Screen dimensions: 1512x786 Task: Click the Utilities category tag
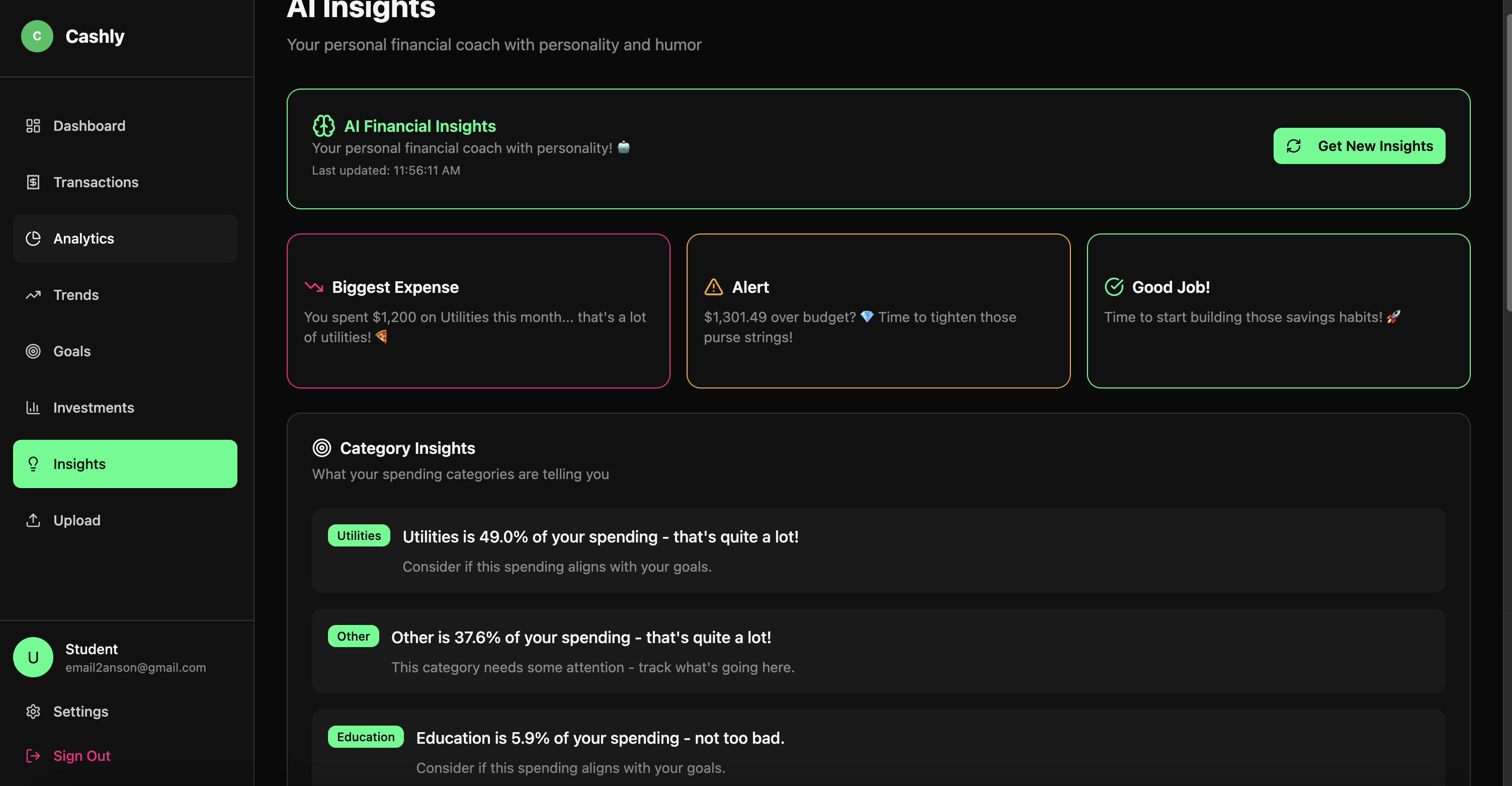click(359, 535)
